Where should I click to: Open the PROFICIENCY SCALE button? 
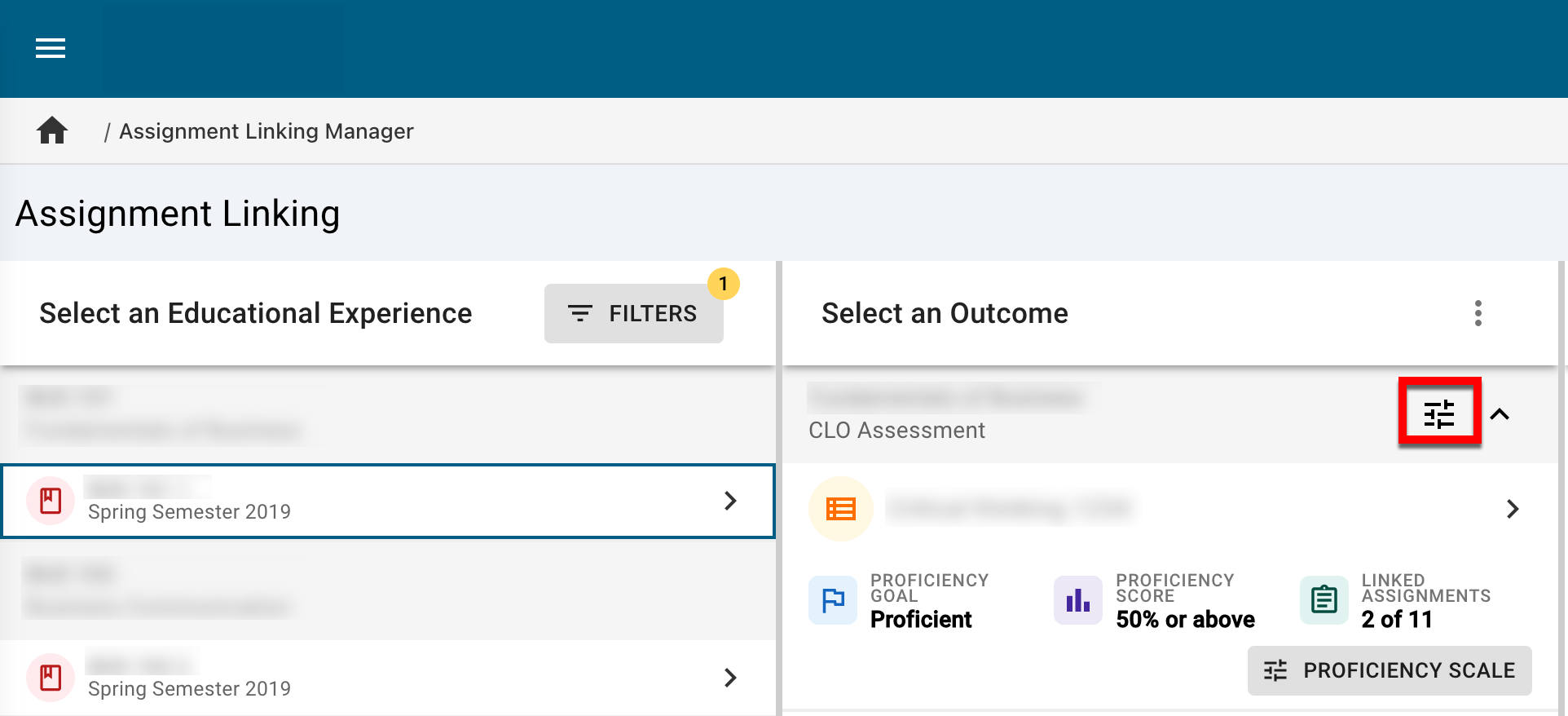coord(1390,670)
